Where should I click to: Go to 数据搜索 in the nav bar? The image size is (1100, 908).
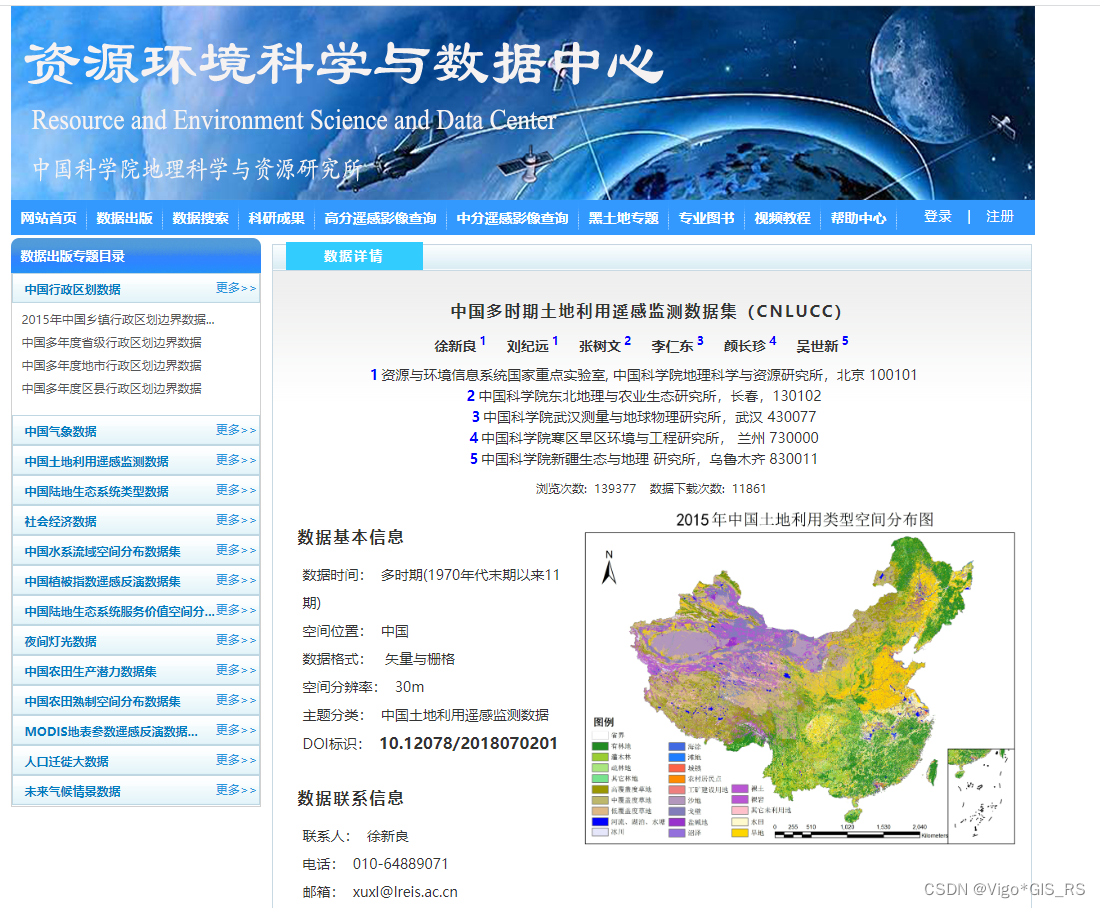[x=200, y=218]
